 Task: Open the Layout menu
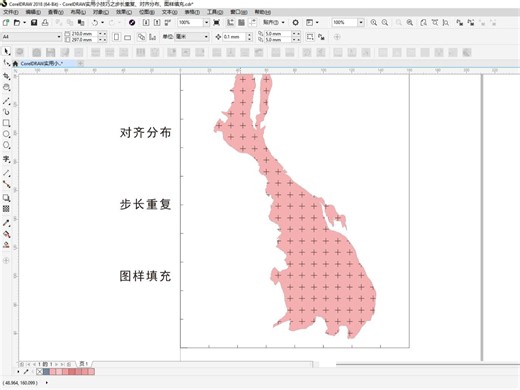point(78,12)
